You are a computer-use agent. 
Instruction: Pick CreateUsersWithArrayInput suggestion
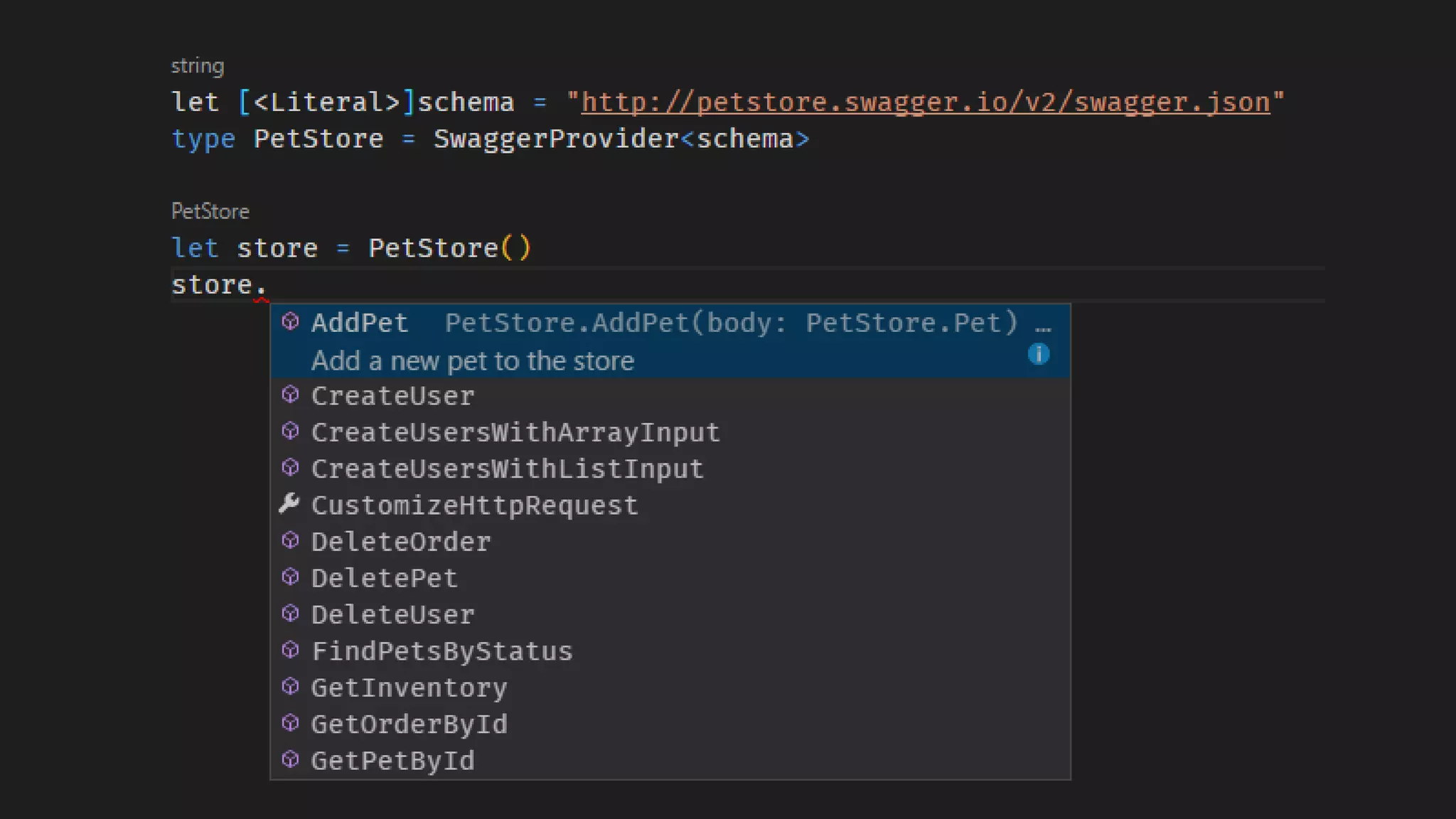(670, 432)
